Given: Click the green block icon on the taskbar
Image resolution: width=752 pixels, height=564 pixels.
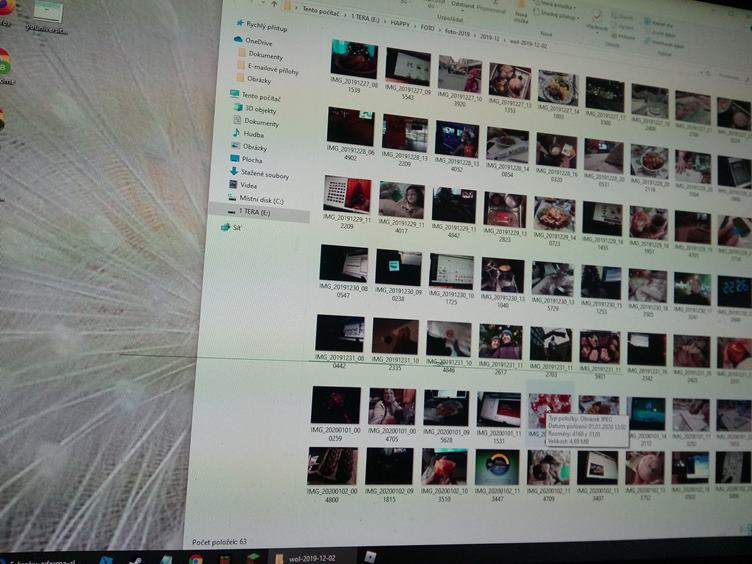Looking at the screenshot, I should pyautogui.click(x=253, y=558).
